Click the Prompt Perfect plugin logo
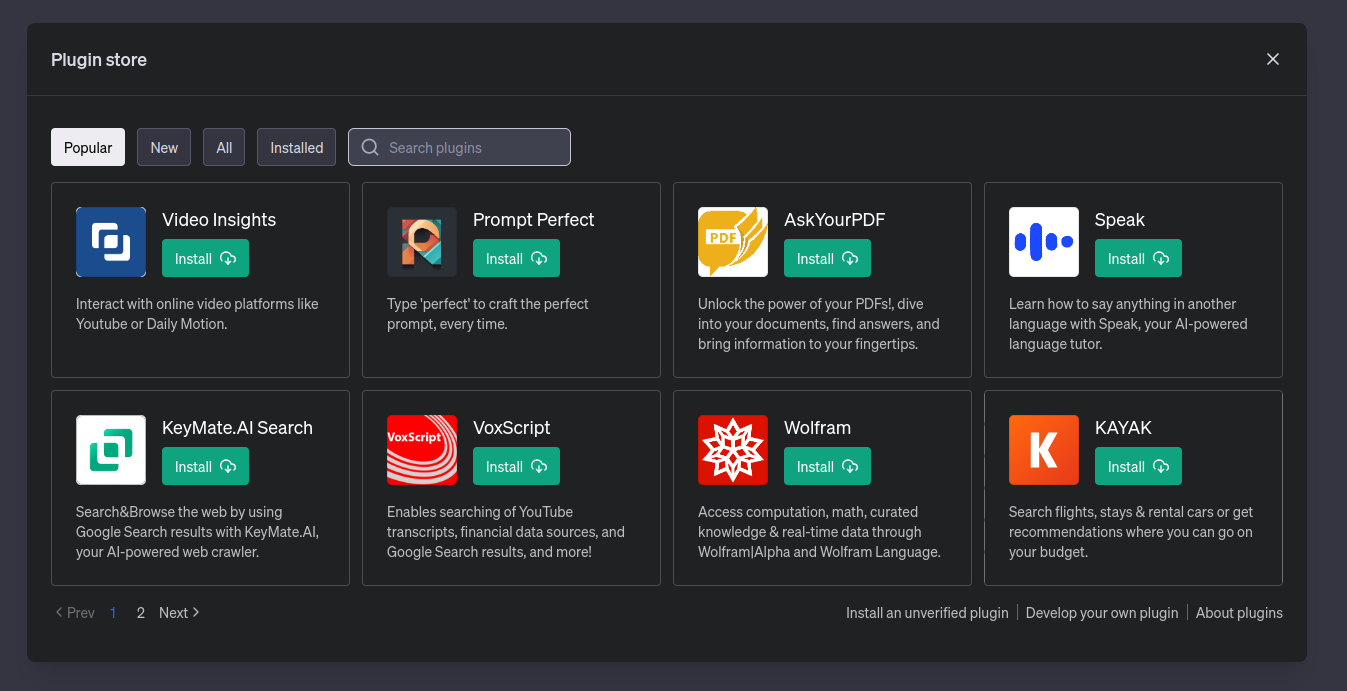Image resolution: width=1347 pixels, height=691 pixels. click(422, 242)
